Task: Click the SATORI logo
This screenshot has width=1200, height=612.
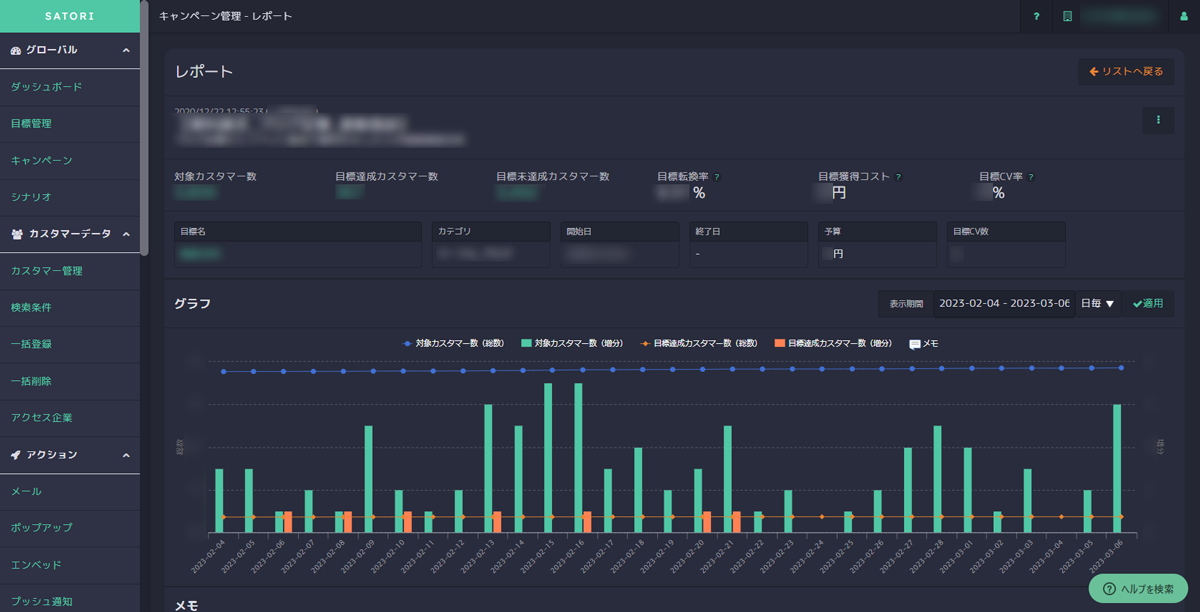Action: (x=69, y=16)
